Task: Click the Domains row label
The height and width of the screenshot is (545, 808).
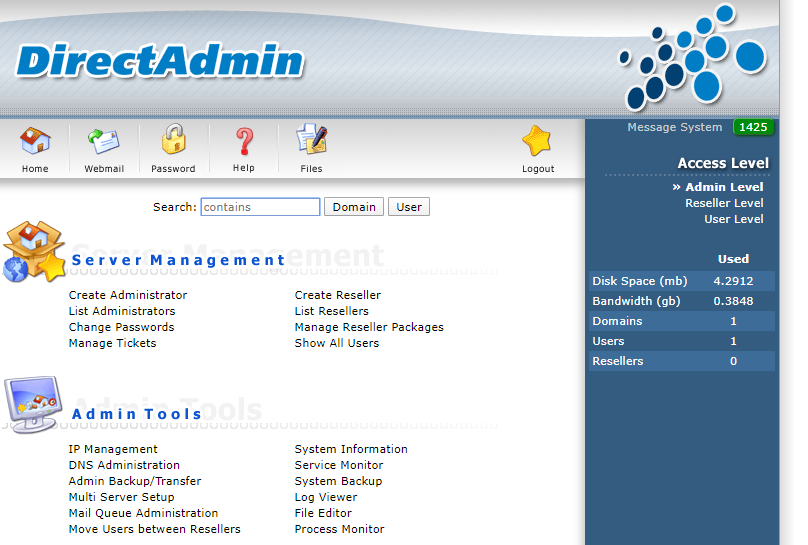Action: [x=617, y=321]
